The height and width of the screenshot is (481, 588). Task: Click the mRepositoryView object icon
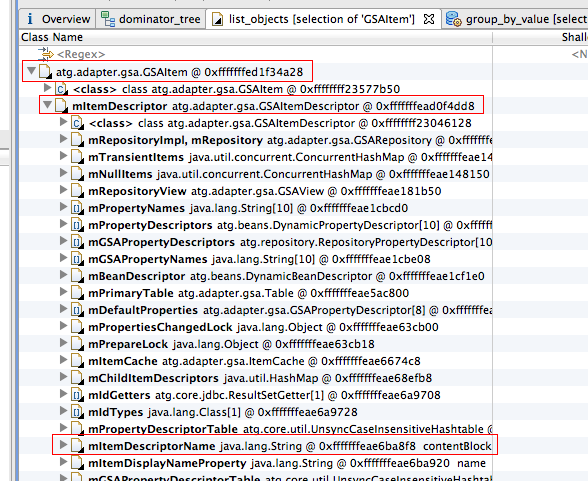pos(77,191)
